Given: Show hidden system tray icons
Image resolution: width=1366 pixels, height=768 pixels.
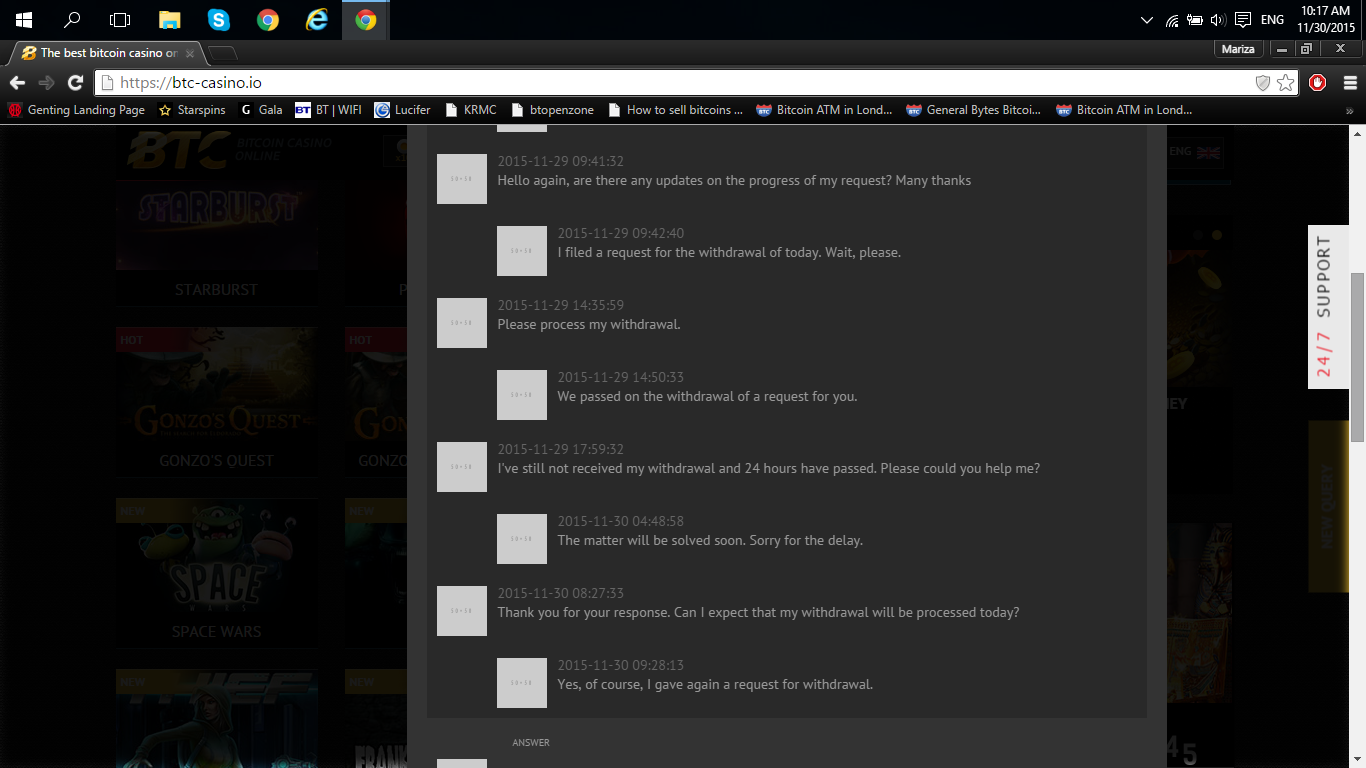Looking at the screenshot, I should [x=1147, y=20].
